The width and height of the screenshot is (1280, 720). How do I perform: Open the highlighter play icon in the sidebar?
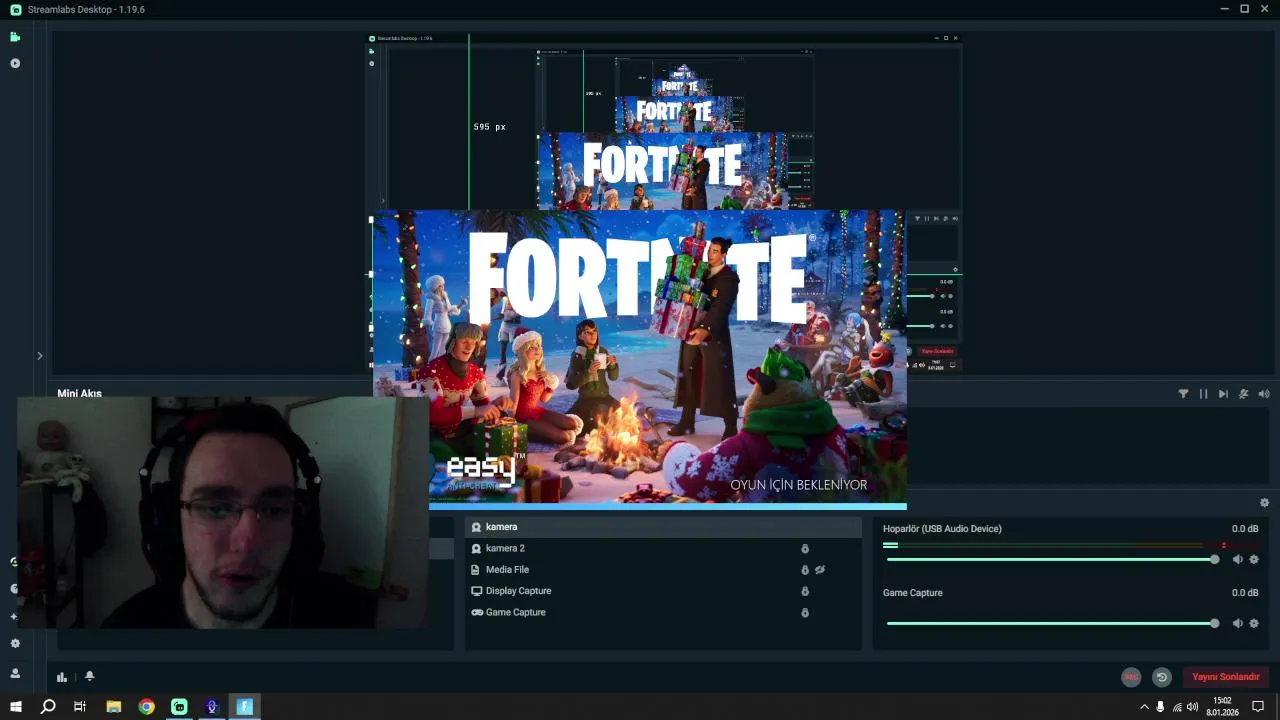pos(15,63)
